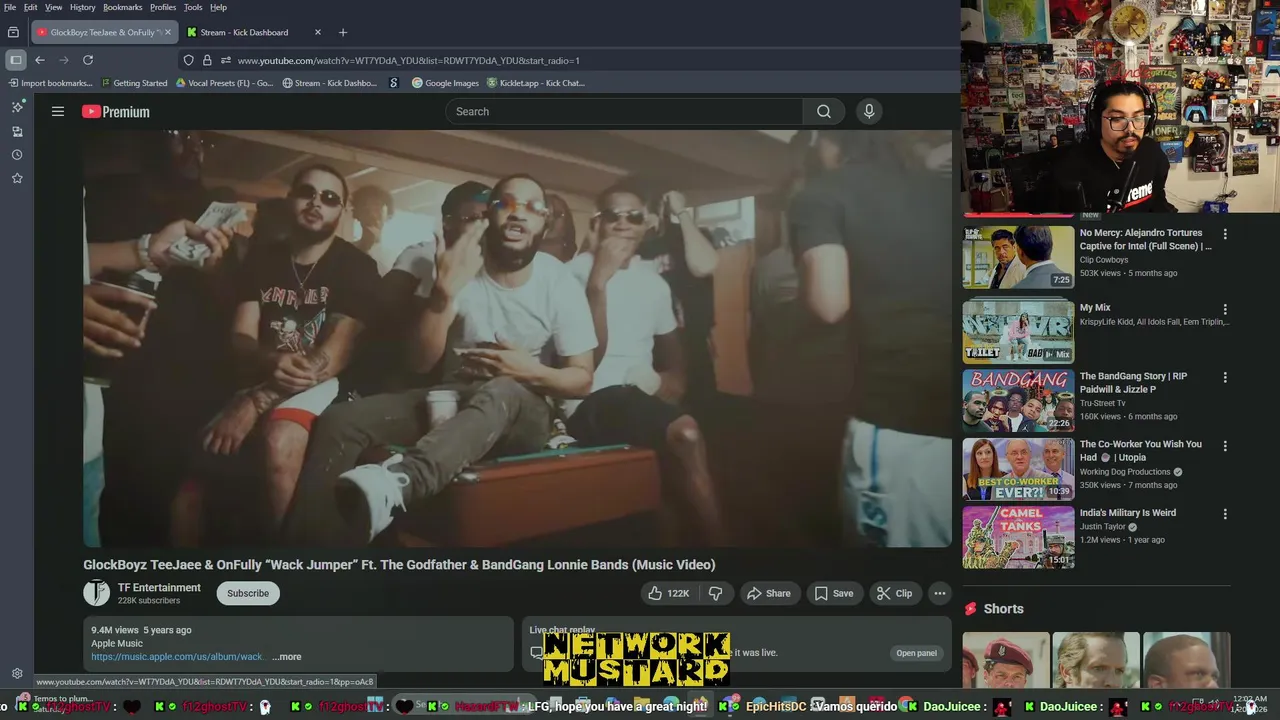
Task: Click the Clip button
Action: point(895,593)
